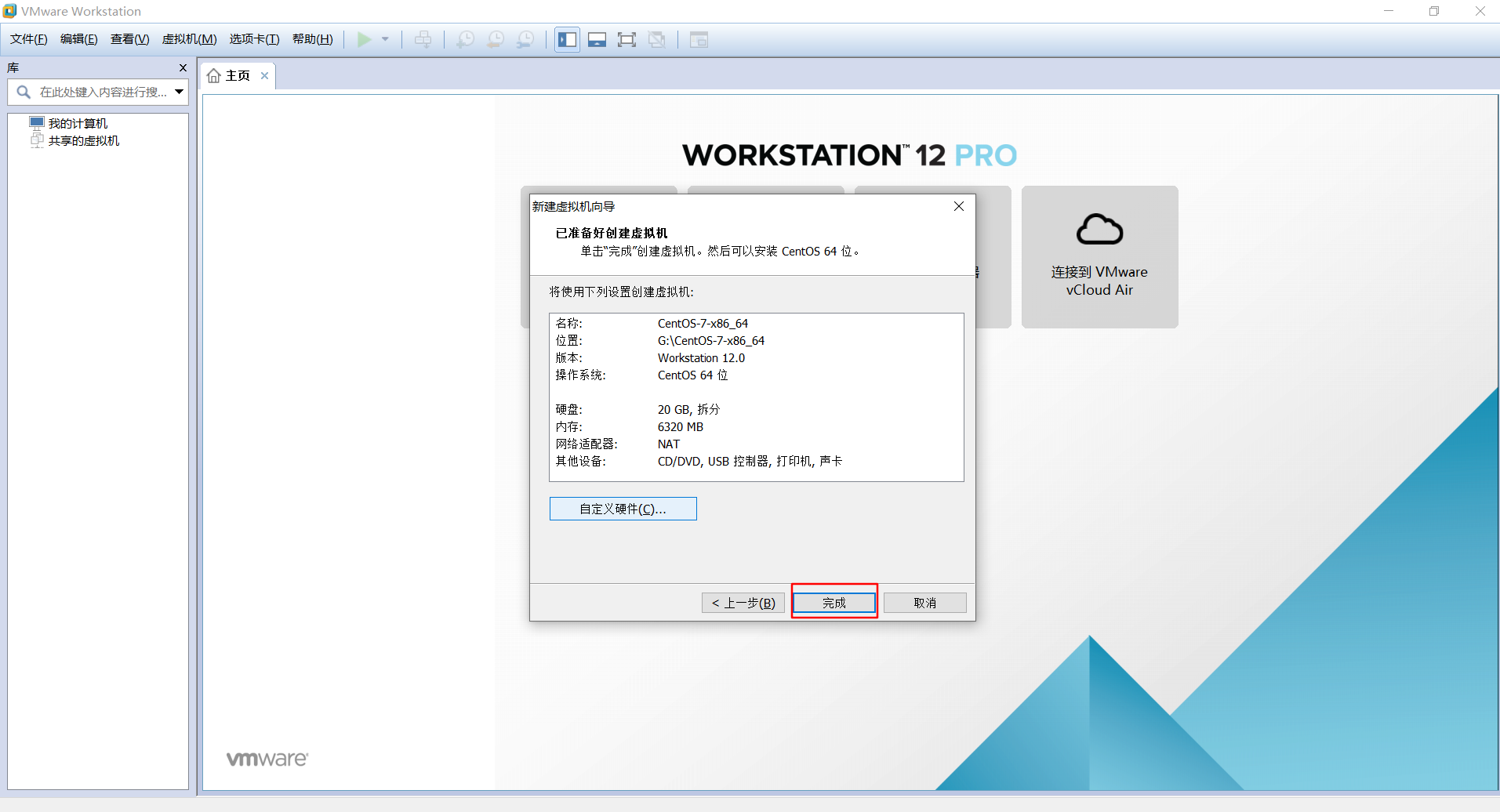Screen dimensions: 1500x812
Task: Click the operating system value CentOS 64 位
Action: 692,375
